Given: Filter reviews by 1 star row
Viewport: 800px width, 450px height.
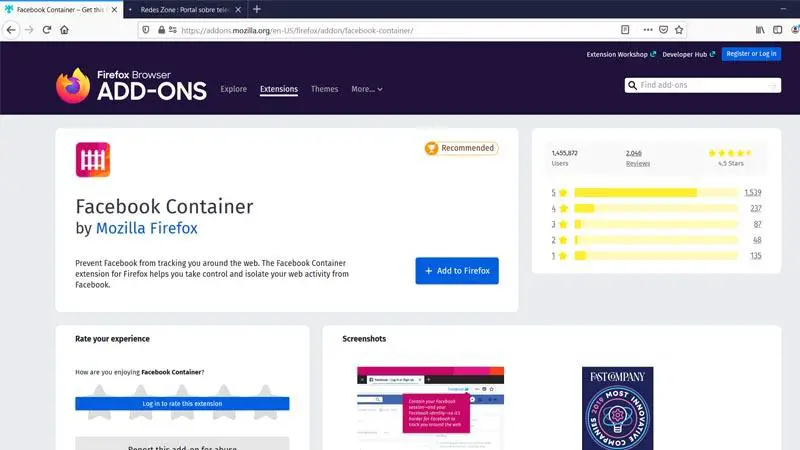Looking at the screenshot, I should [x=656, y=256].
